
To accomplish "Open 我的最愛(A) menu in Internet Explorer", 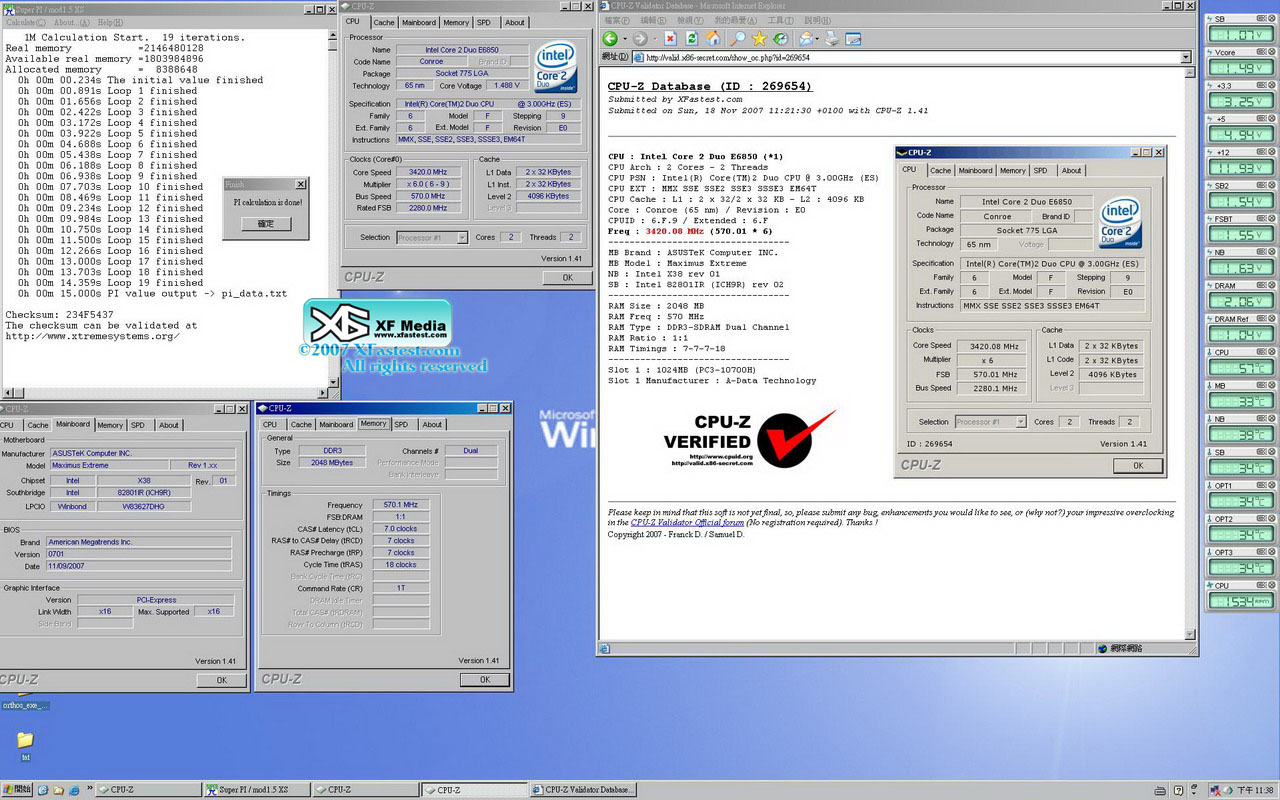I will [734, 20].
